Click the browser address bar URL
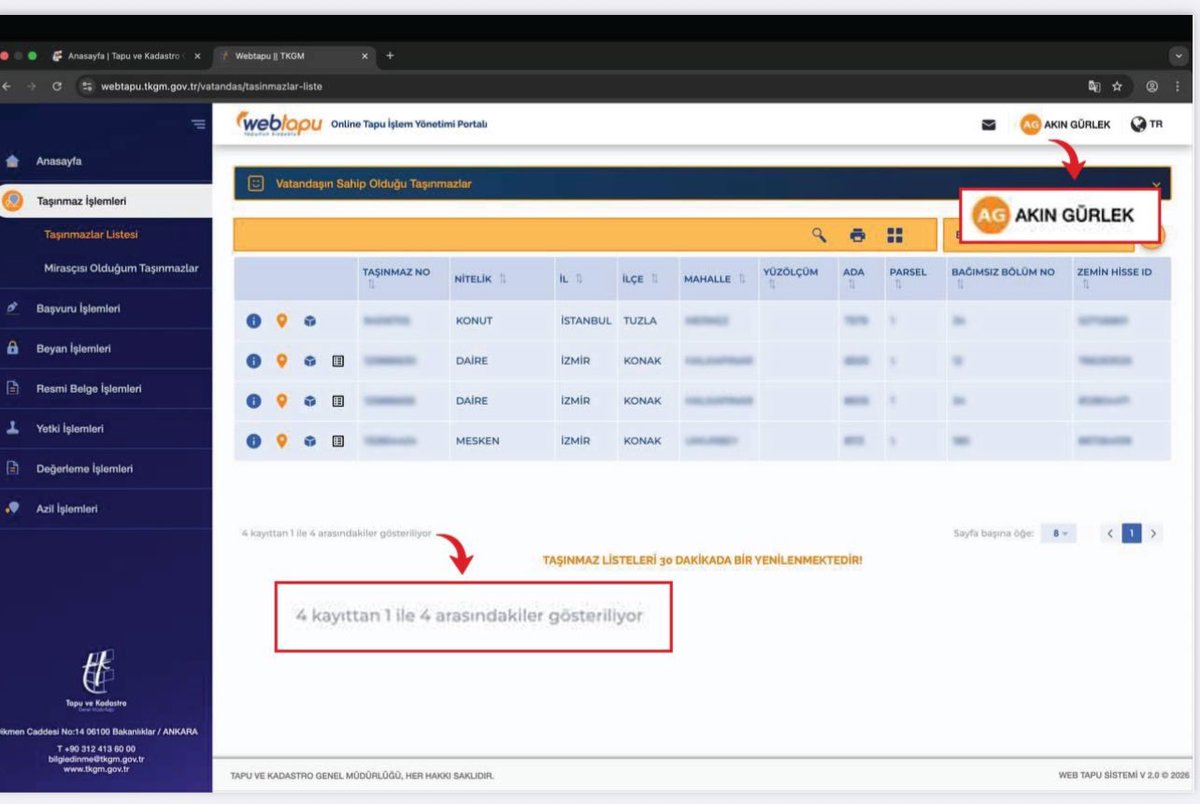 (x=211, y=87)
